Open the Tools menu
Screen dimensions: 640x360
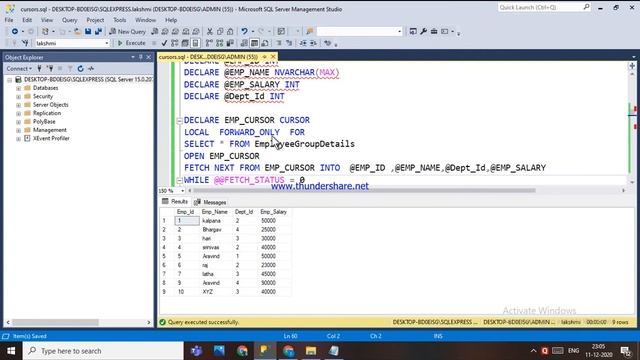click(119, 20)
